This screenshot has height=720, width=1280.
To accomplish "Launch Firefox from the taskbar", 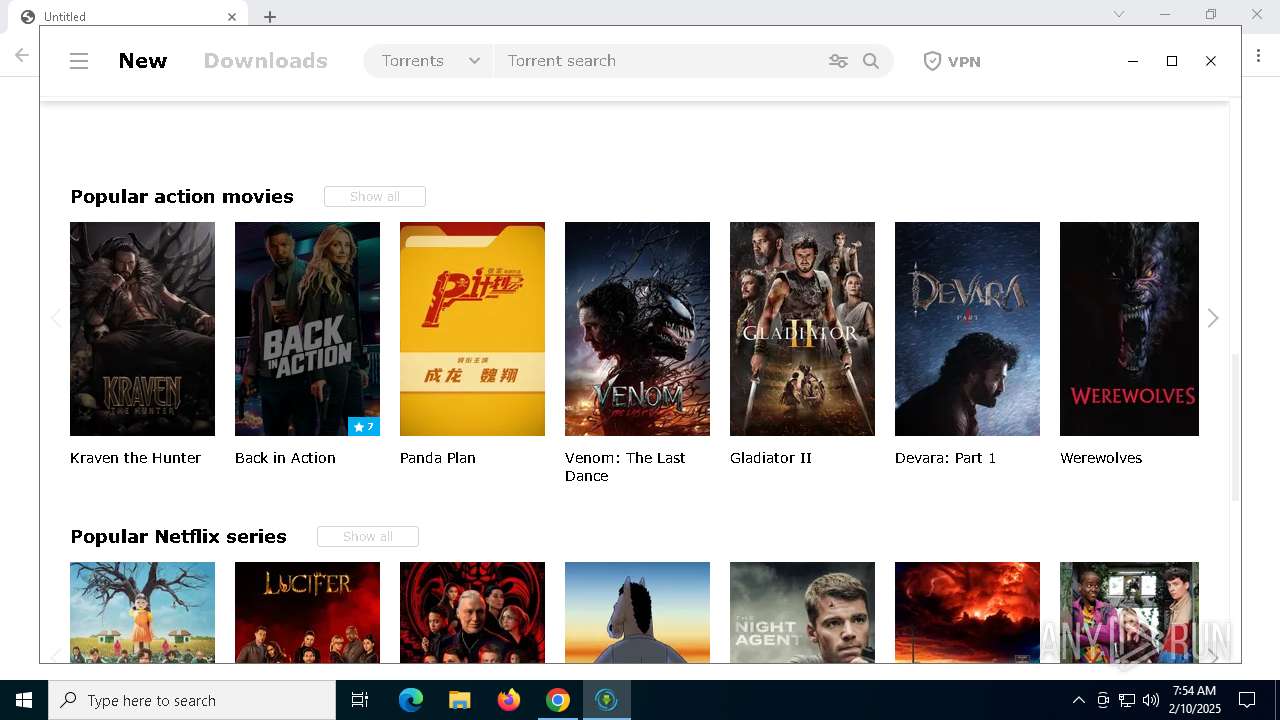I will [x=509, y=700].
